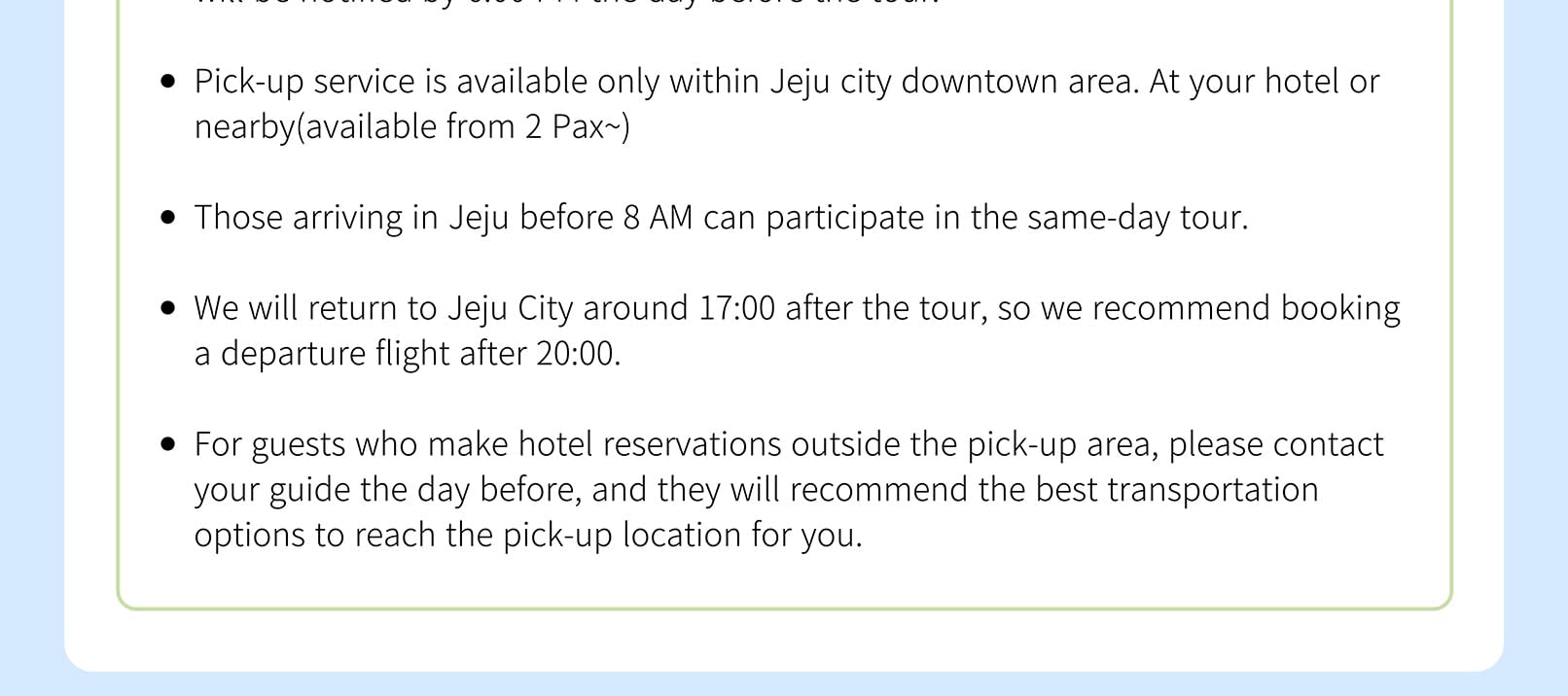This screenshot has width=1568, height=696.
Task: Click the words "At your hotel or"
Action: [x=1264, y=82]
